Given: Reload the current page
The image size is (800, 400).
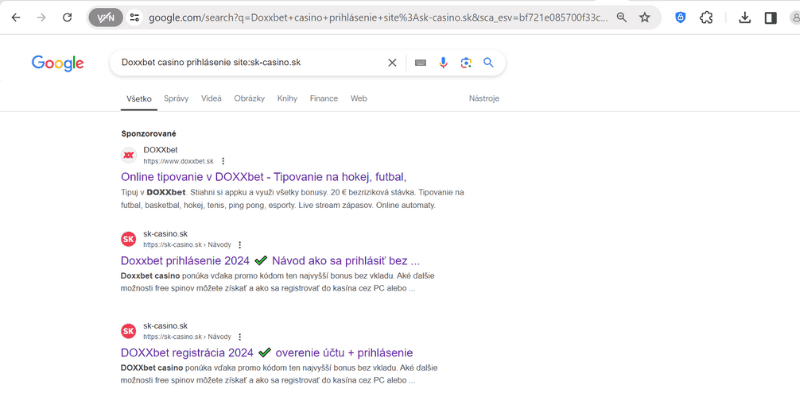Looking at the screenshot, I should tap(67, 17).
